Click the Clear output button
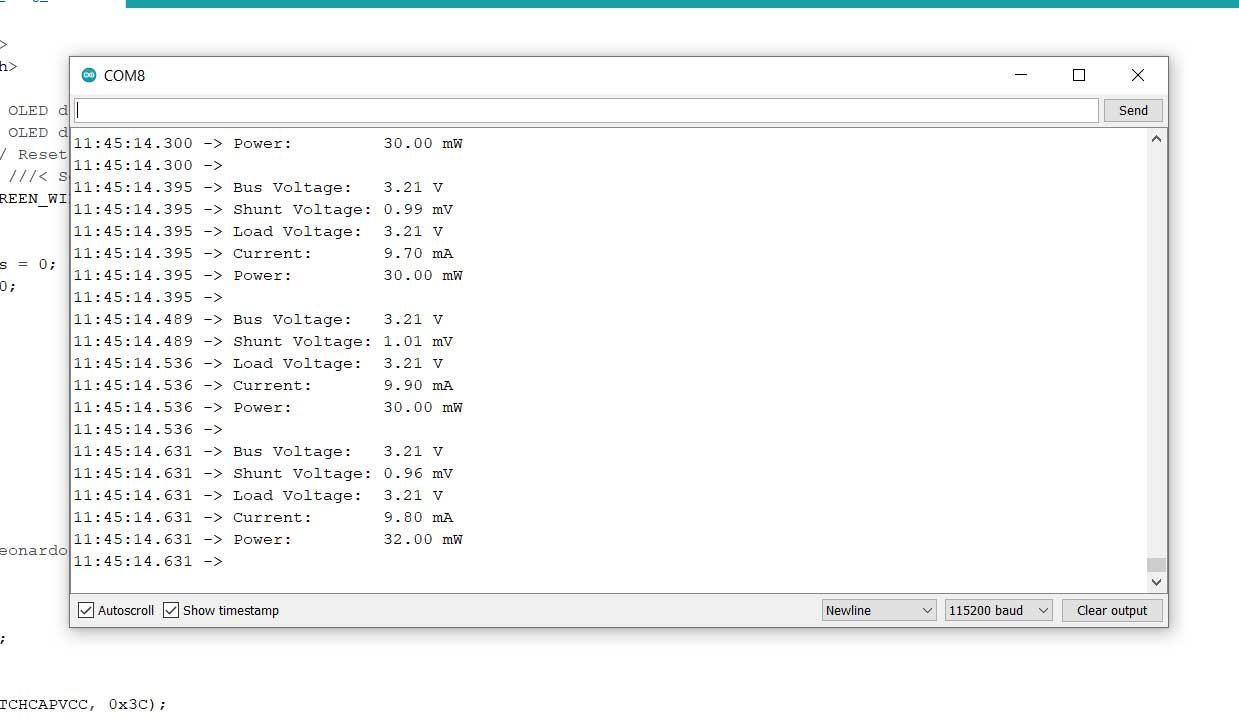Viewport: 1239px width, 728px height. pyautogui.click(x=1111, y=610)
